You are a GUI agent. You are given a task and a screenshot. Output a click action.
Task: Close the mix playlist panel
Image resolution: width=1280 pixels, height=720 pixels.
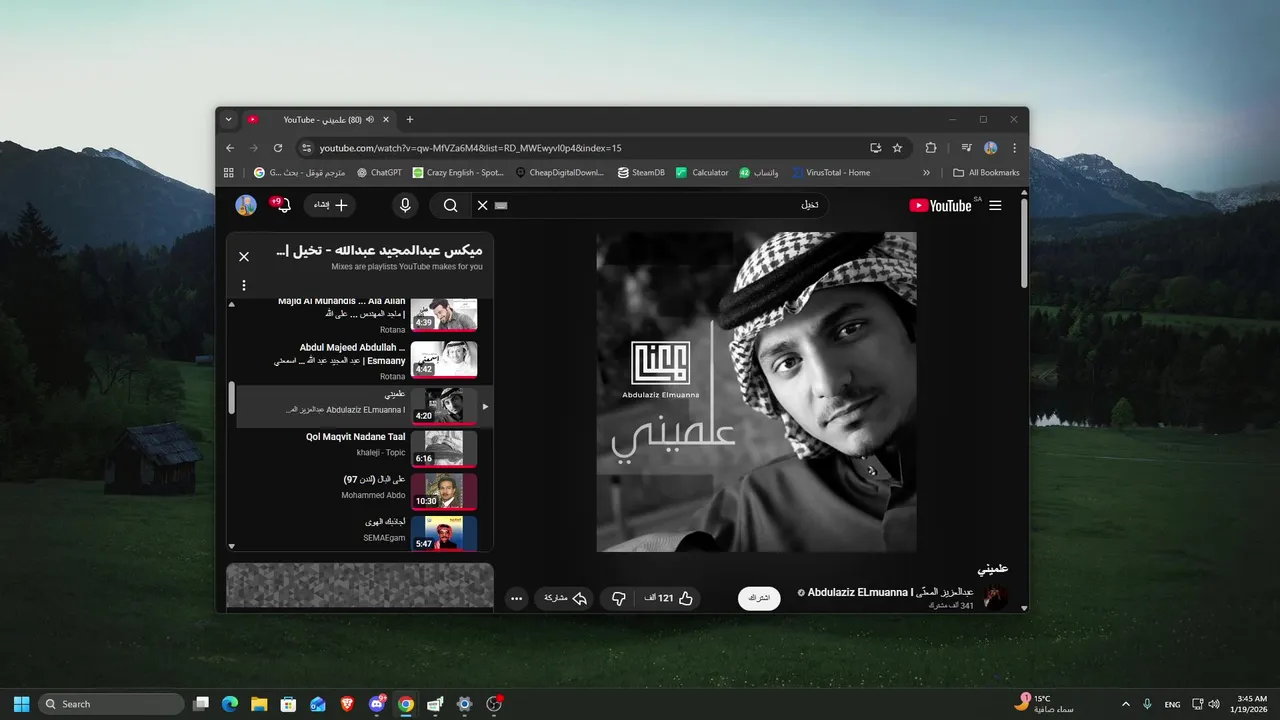point(244,257)
